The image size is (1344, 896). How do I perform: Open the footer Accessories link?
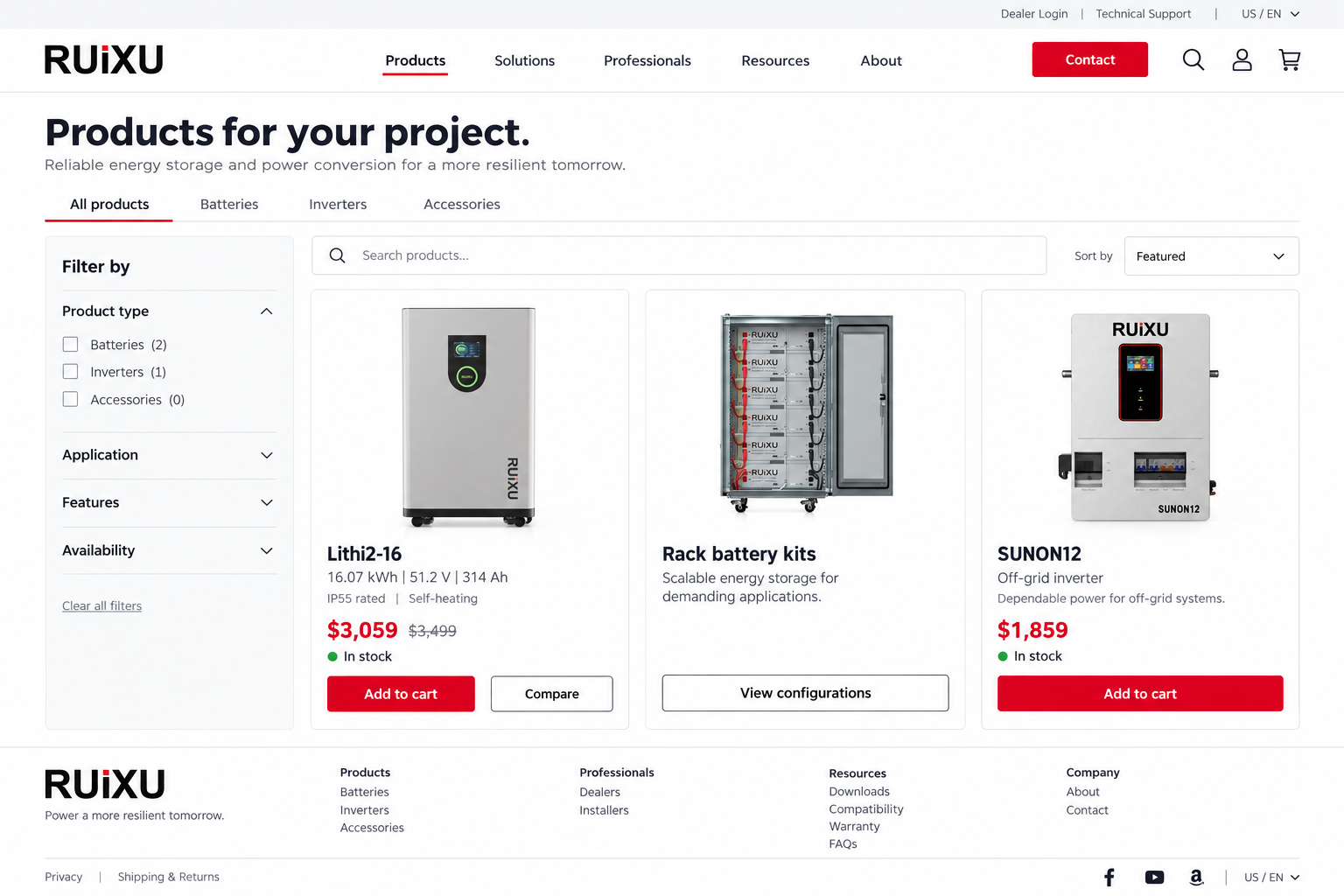tap(372, 828)
